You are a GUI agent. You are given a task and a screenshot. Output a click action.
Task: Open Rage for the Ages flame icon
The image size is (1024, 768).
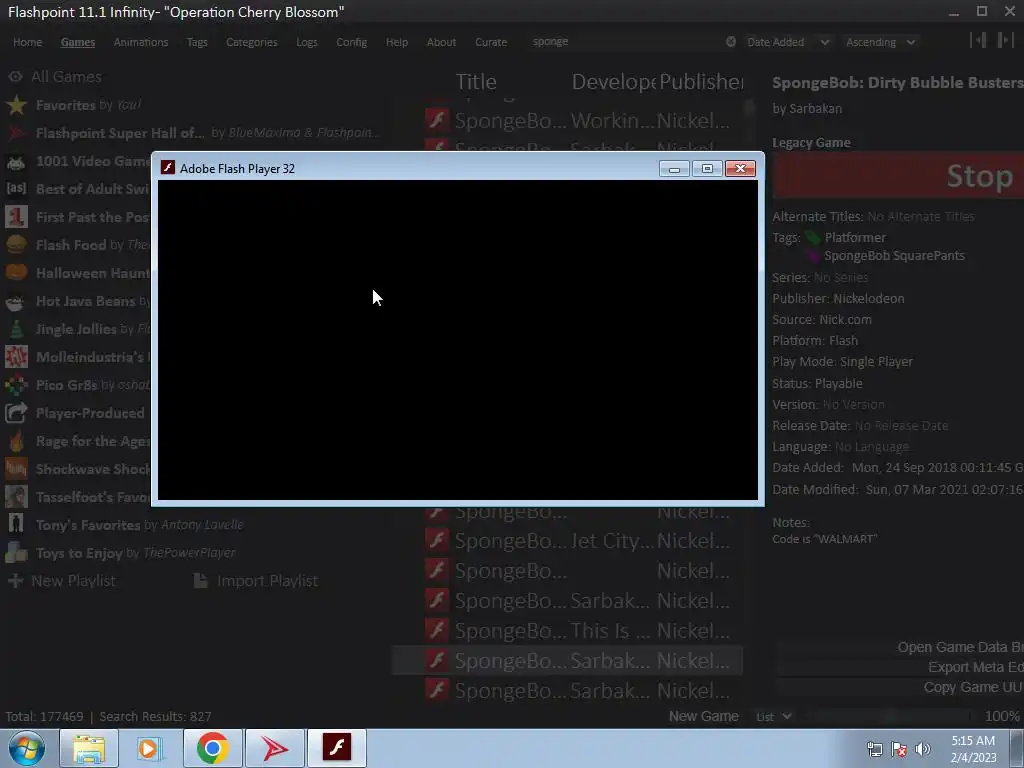click(x=16, y=441)
